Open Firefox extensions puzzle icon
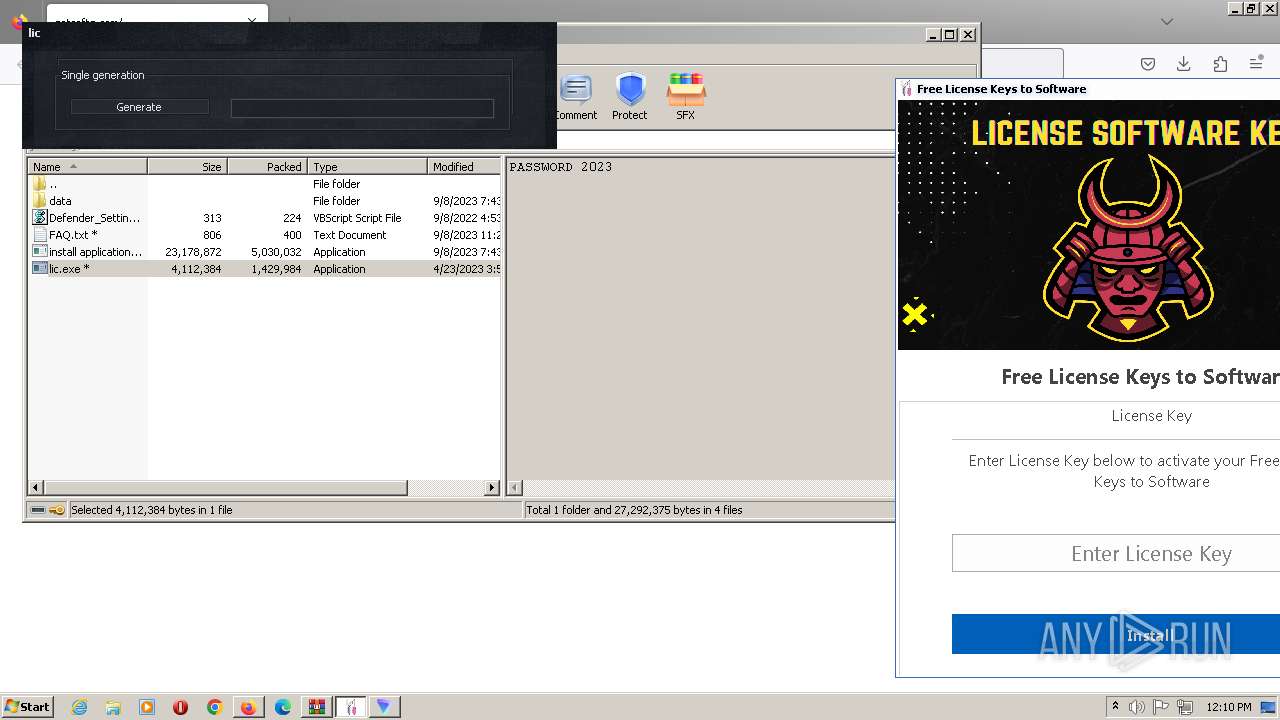Image resolution: width=1280 pixels, height=720 pixels. point(1220,64)
